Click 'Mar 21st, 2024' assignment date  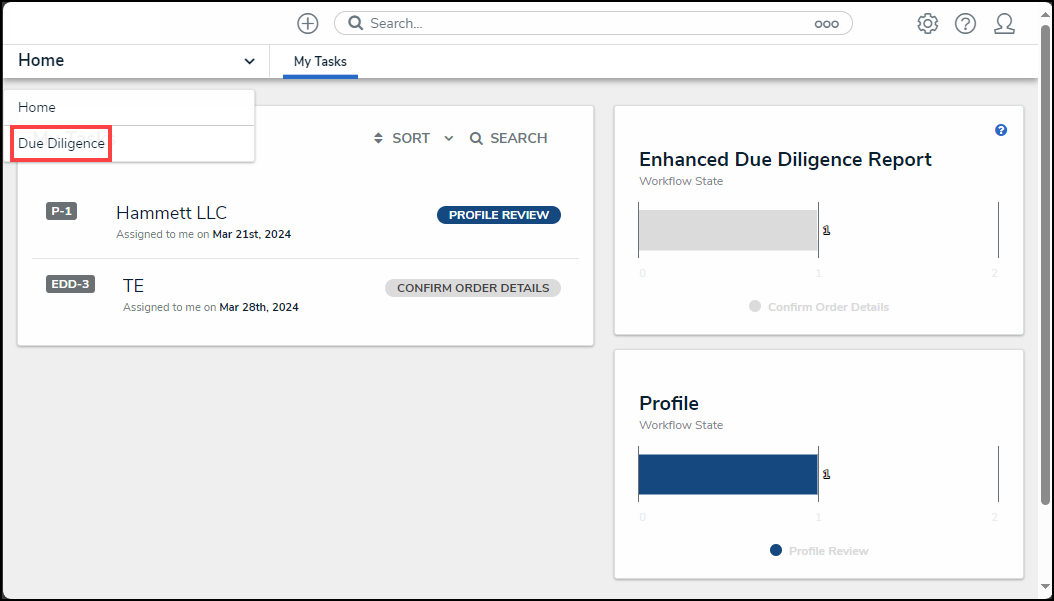[252, 235]
